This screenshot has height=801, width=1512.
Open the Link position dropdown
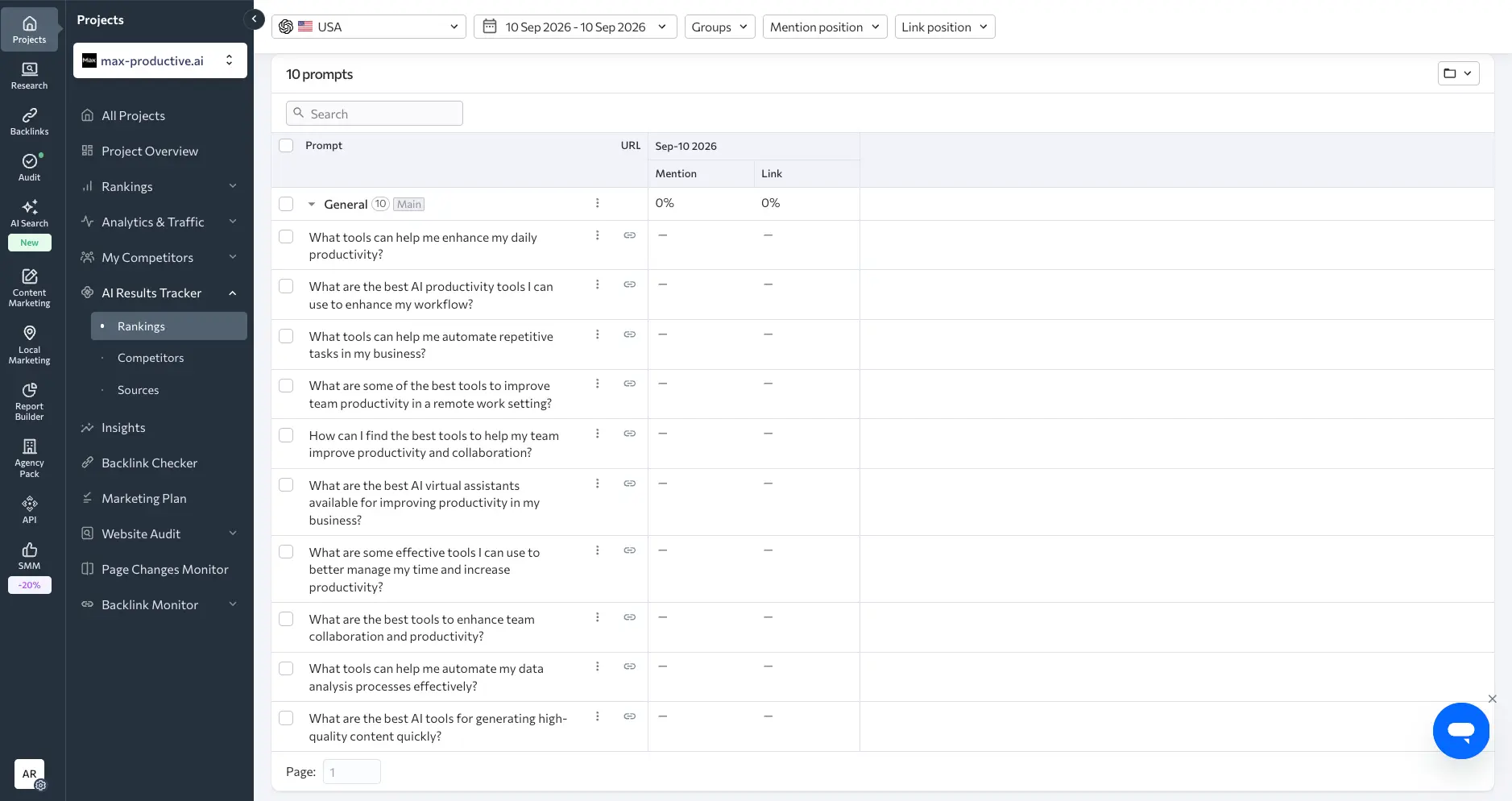coord(944,27)
